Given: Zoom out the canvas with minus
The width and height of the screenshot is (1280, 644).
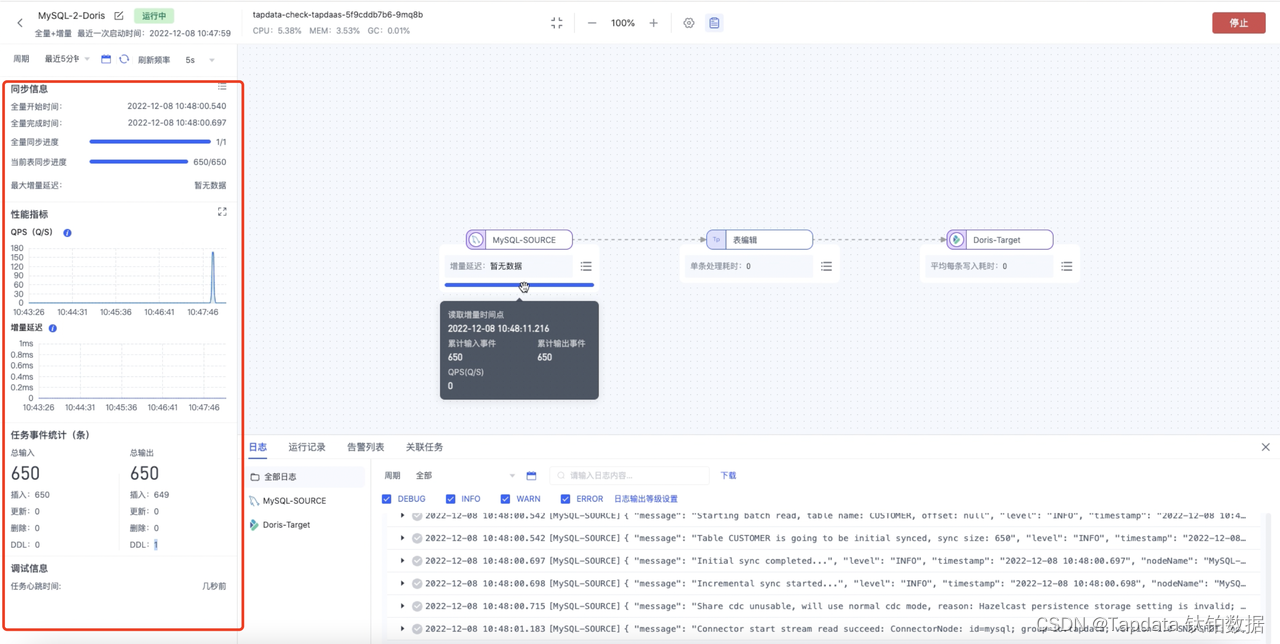Looking at the screenshot, I should pyautogui.click(x=592, y=23).
